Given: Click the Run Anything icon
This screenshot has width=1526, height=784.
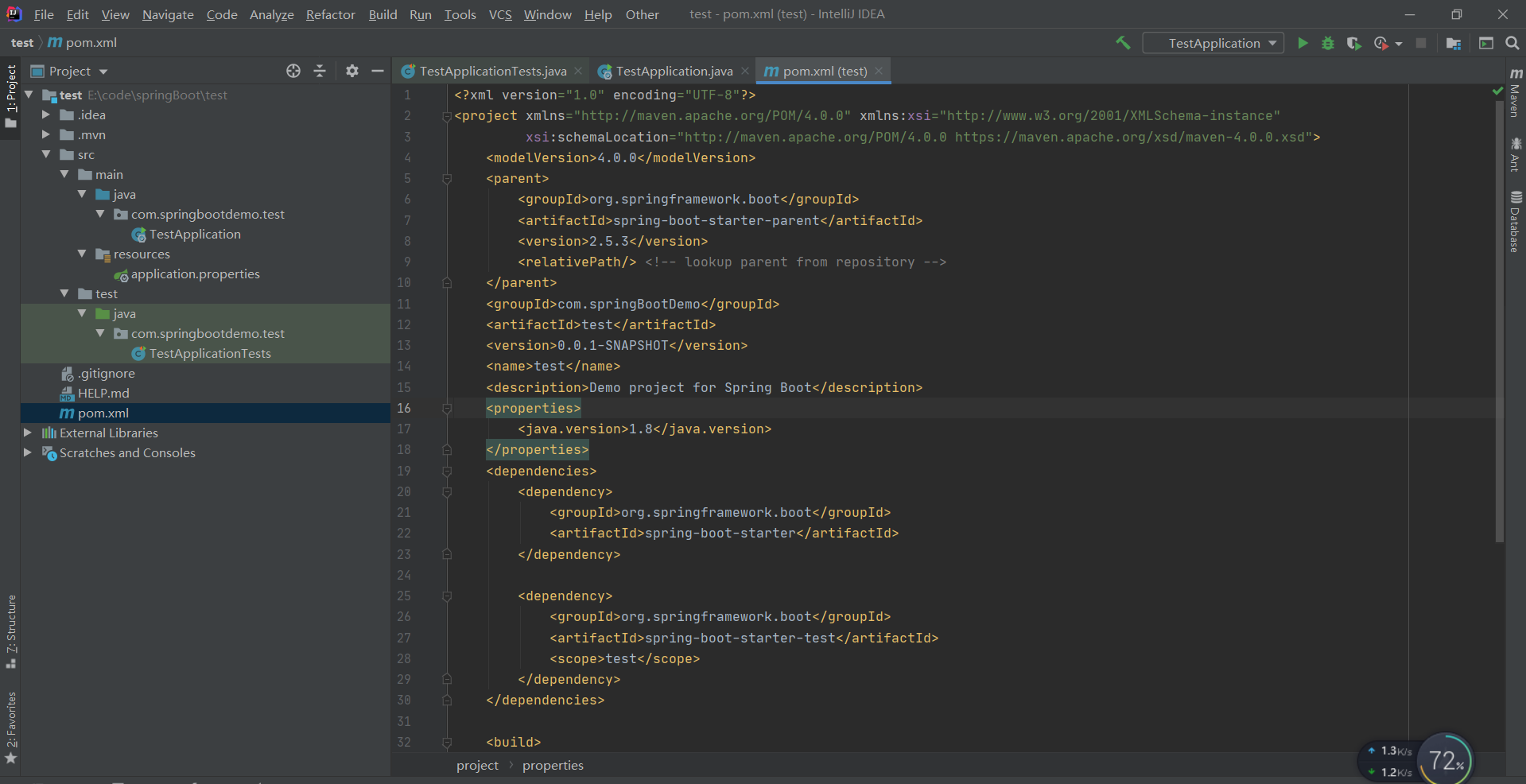Looking at the screenshot, I should (1486, 43).
